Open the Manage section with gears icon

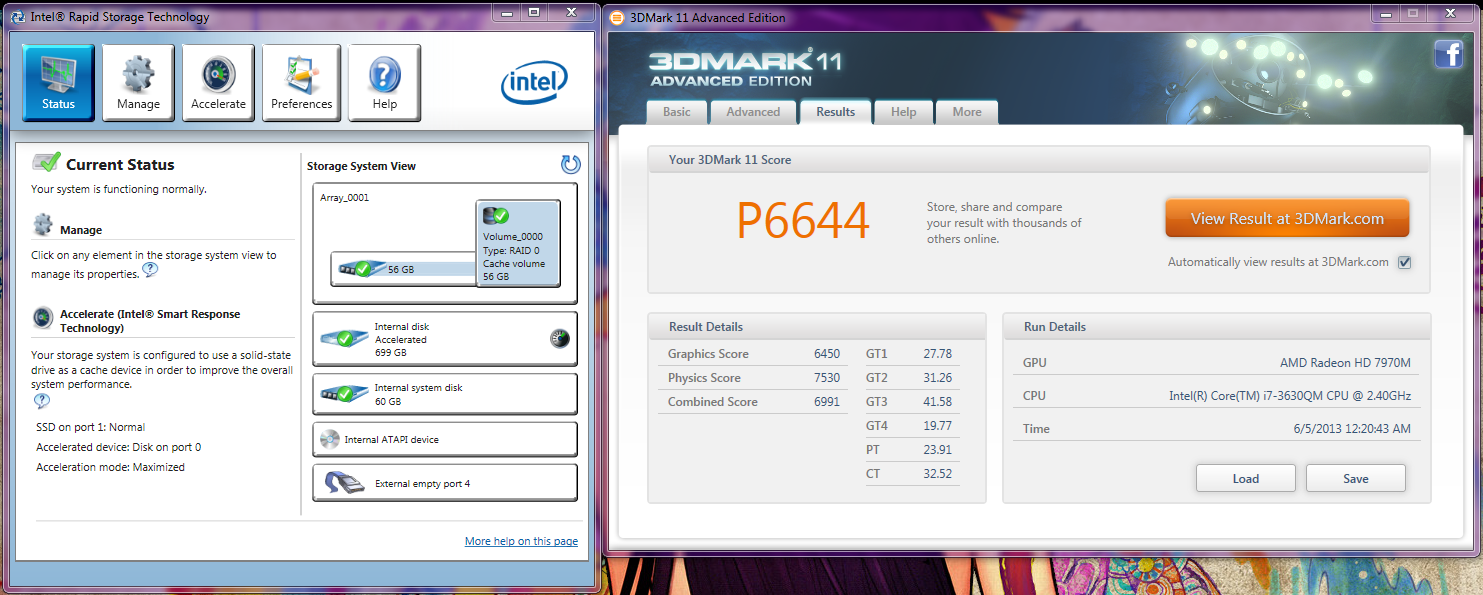tap(138, 83)
